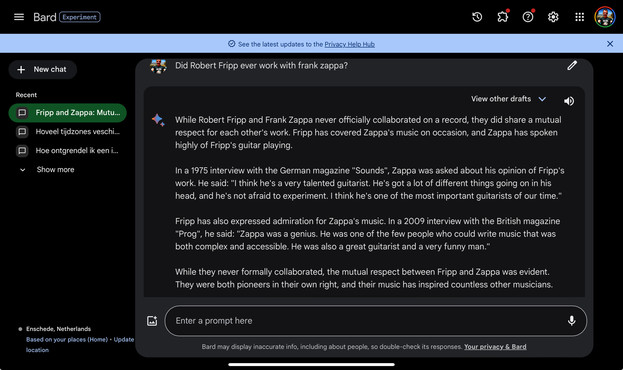Expand View other drafts dropdown
This screenshot has width=623, height=370.
coord(509,99)
